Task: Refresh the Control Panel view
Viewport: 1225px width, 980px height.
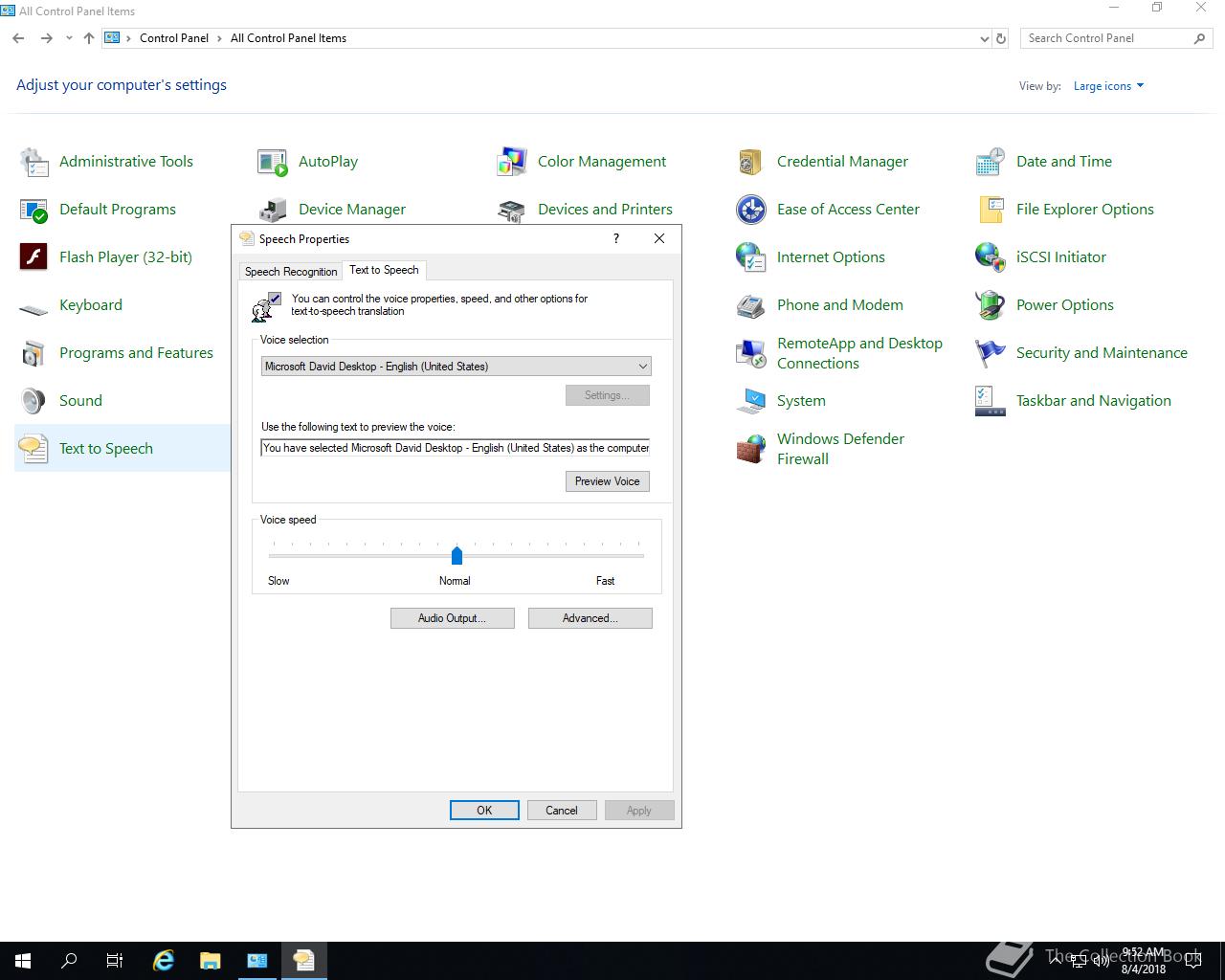Action: [1001, 38]
